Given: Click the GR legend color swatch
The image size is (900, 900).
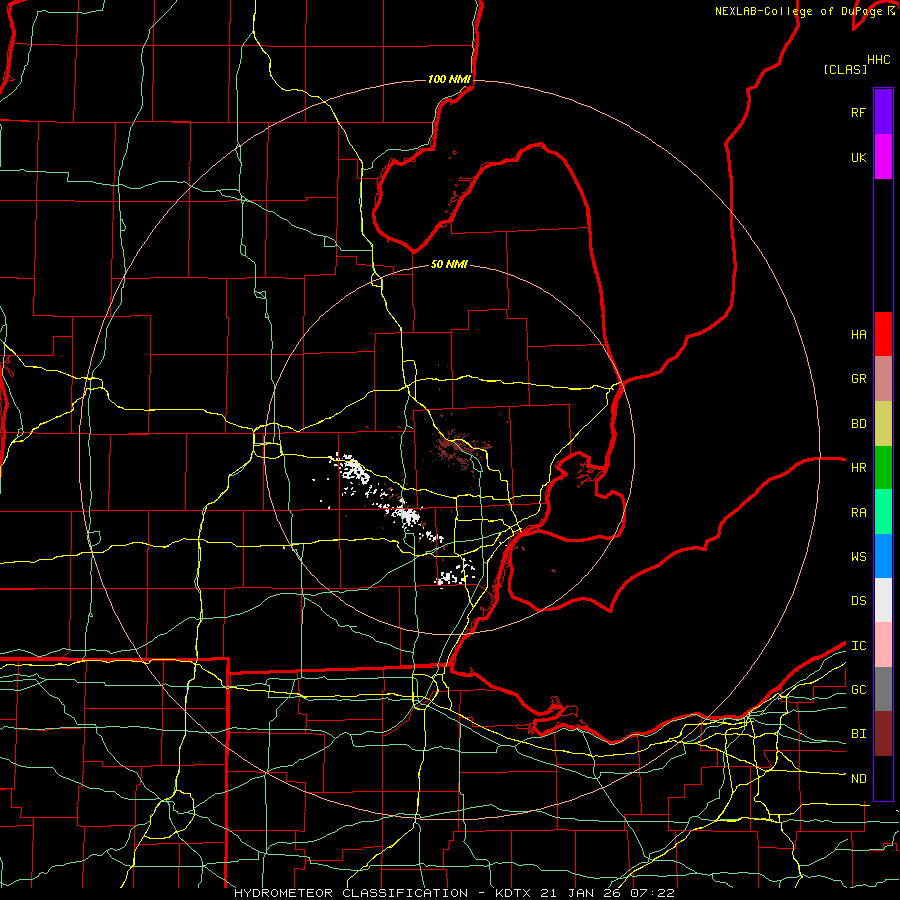Looking at the screenshot, I should [883, 379].
